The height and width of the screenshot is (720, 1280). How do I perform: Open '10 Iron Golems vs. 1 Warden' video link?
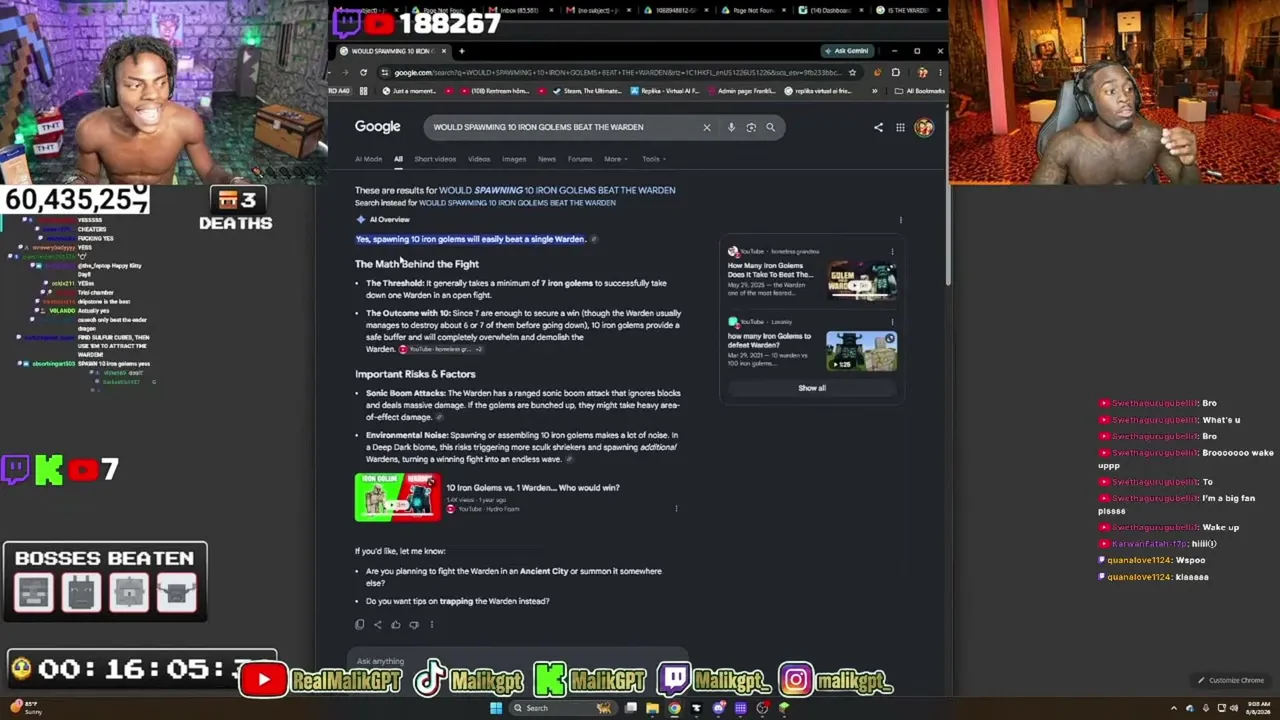coord(533,488)
